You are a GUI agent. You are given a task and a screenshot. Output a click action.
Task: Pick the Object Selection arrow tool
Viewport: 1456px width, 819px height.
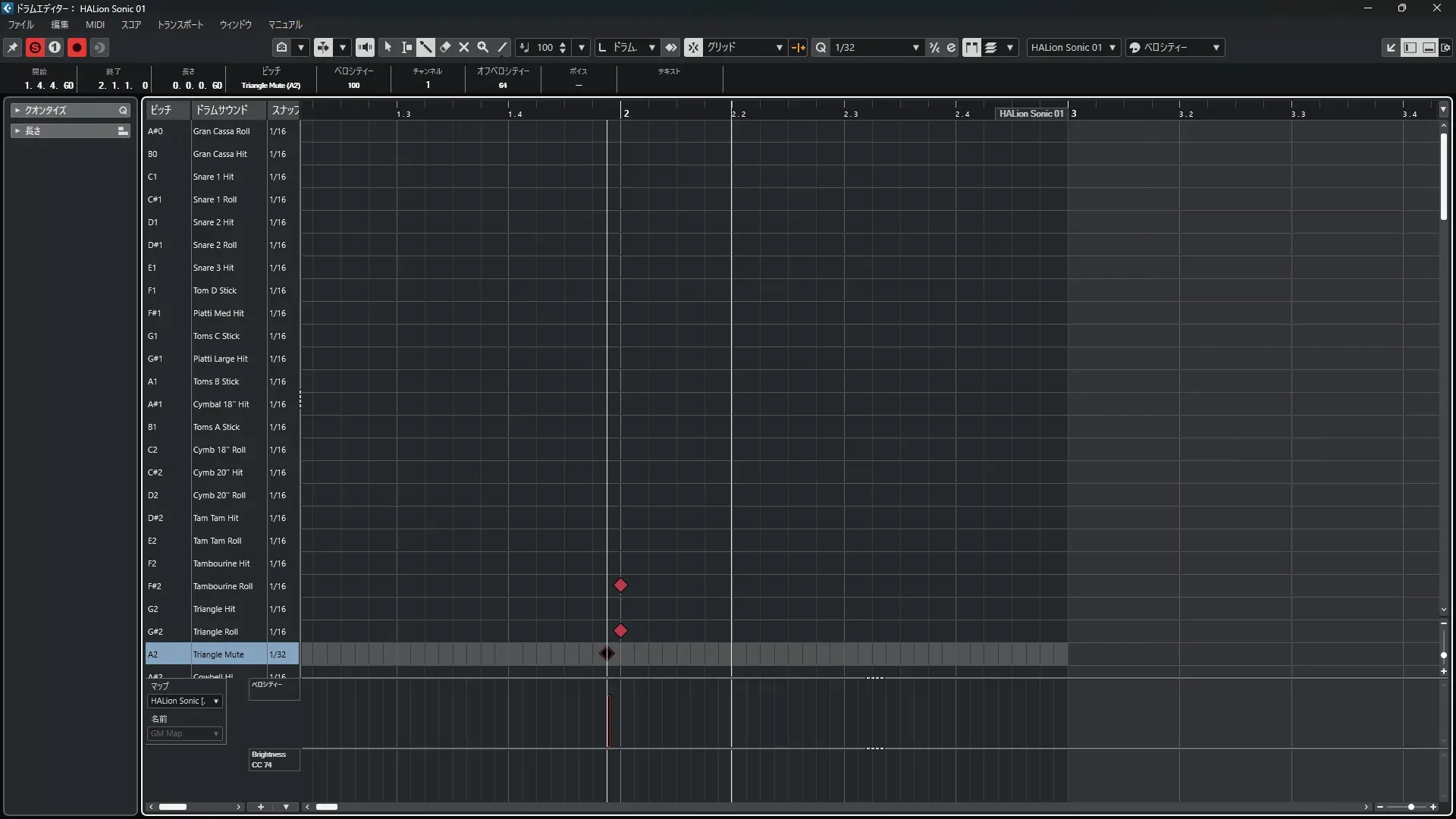(388, 47)
